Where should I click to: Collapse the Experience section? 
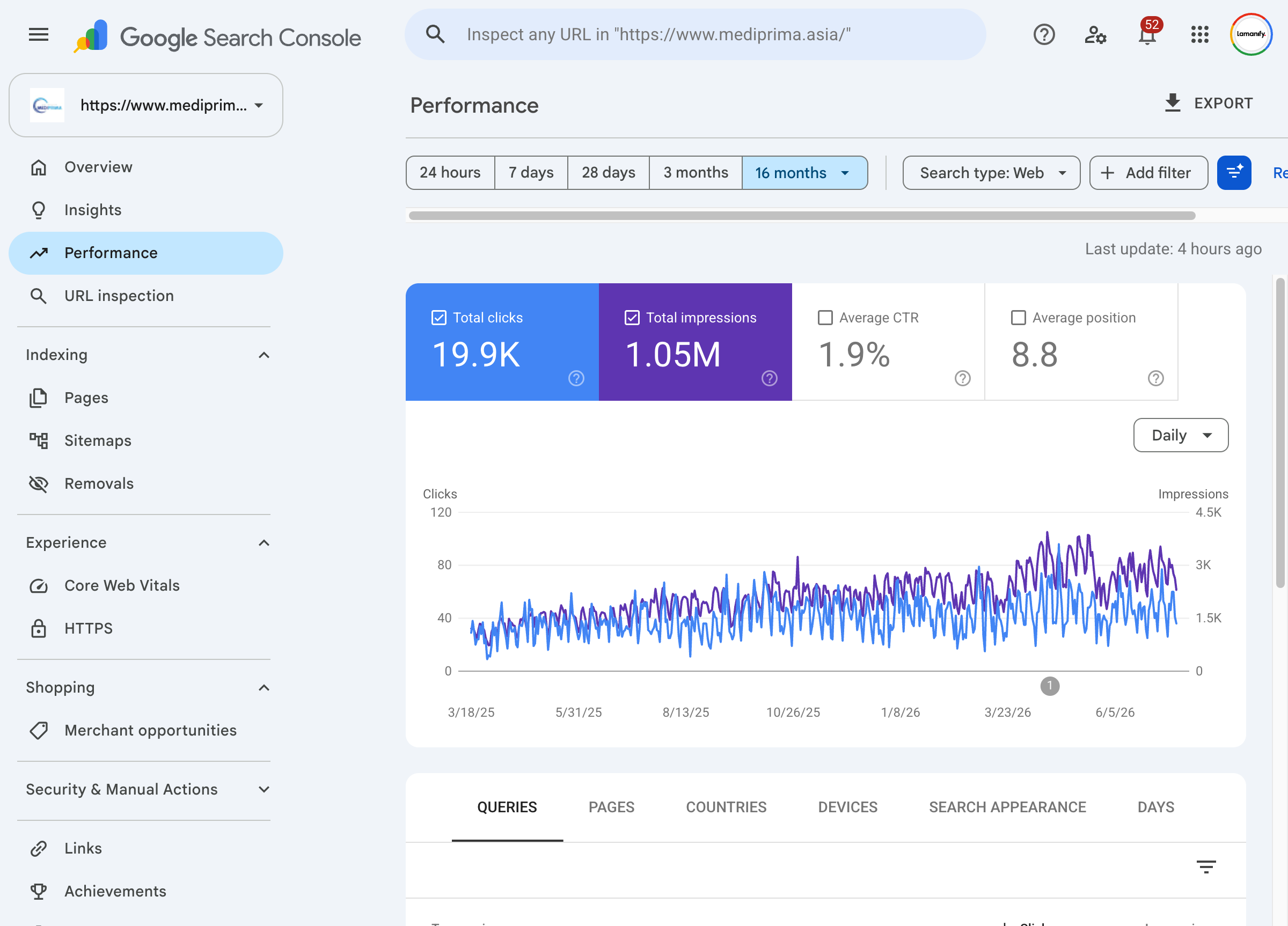[264, 543]
